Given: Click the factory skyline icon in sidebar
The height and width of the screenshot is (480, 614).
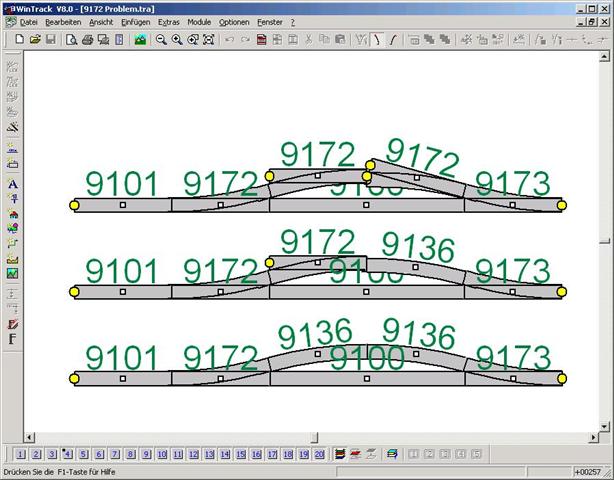Looking at the screenshot, I should point(13,258).
